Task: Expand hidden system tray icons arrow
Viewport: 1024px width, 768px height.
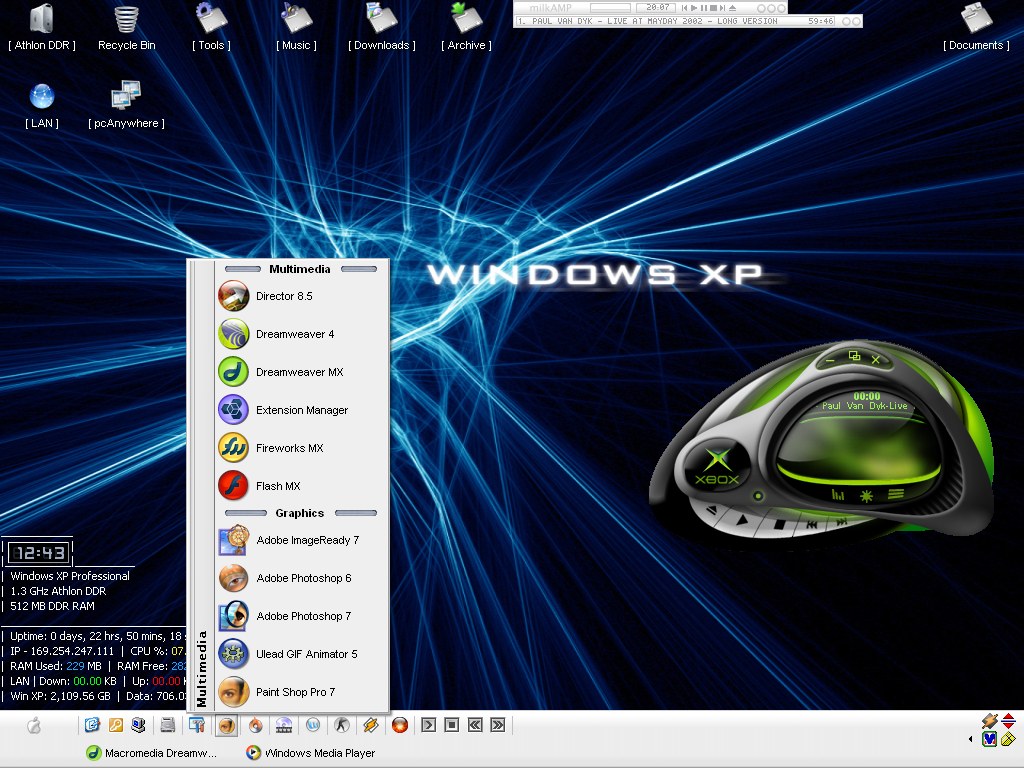Action: pos(970,739)
